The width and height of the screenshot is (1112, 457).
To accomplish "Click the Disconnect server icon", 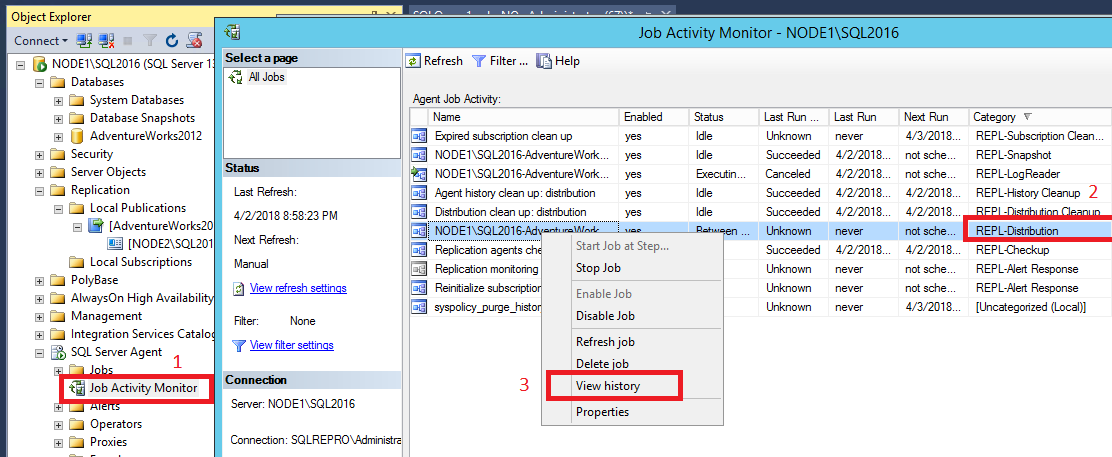I will (105, 41).
